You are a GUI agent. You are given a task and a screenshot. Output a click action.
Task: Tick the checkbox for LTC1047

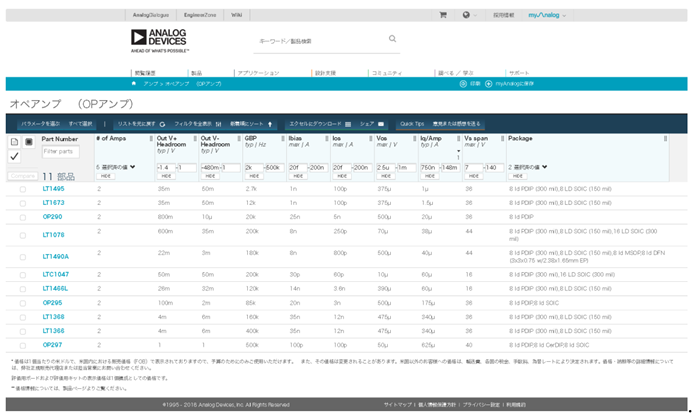[23, 275]
